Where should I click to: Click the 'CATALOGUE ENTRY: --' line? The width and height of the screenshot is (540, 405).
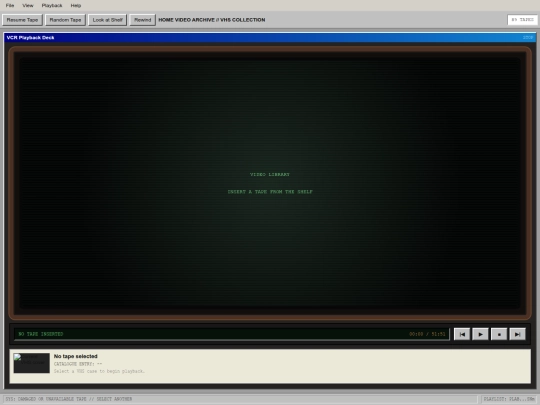tap(78, 364)
